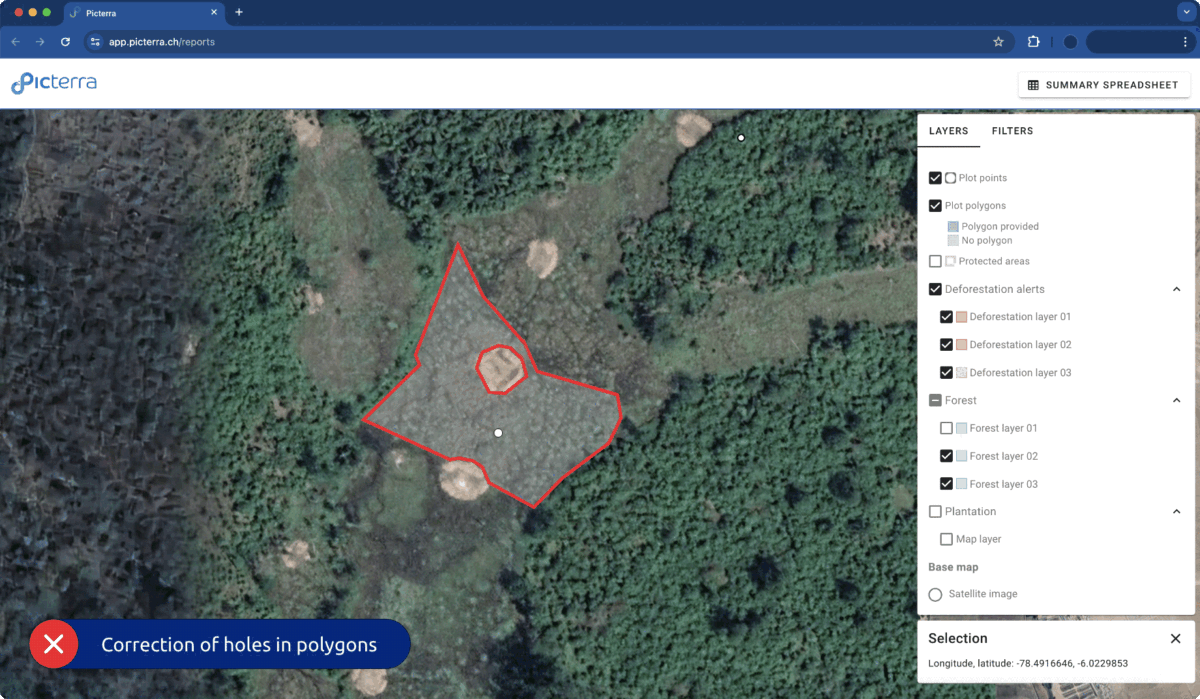Image resolution: width=1200 pixels, height=699 pixels.
Task: Click Forest layer 03 color swatch
Action: point(961,484)
